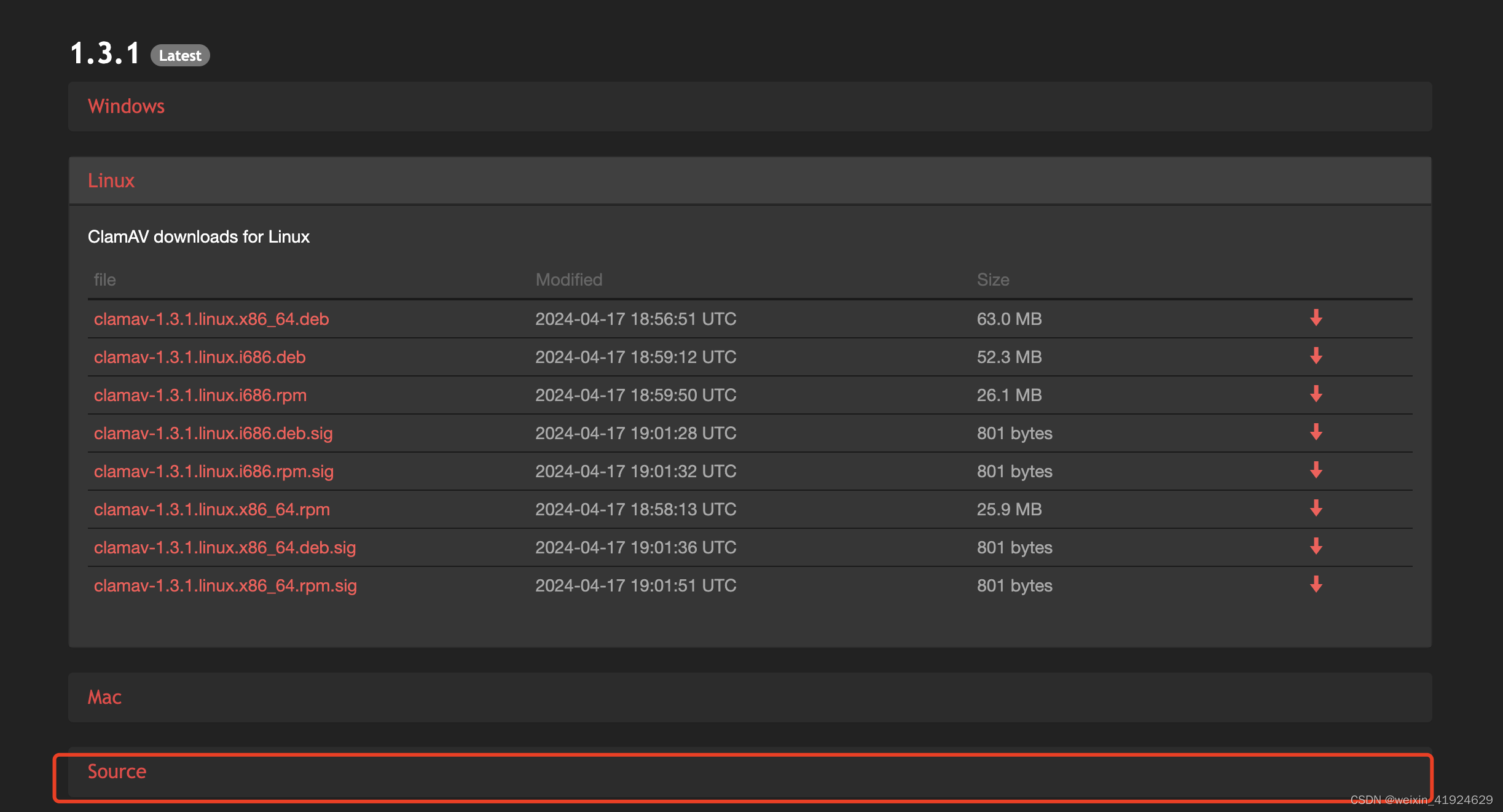Expand the Windows downloads section
1503x812 pixels.
point(126,106)
